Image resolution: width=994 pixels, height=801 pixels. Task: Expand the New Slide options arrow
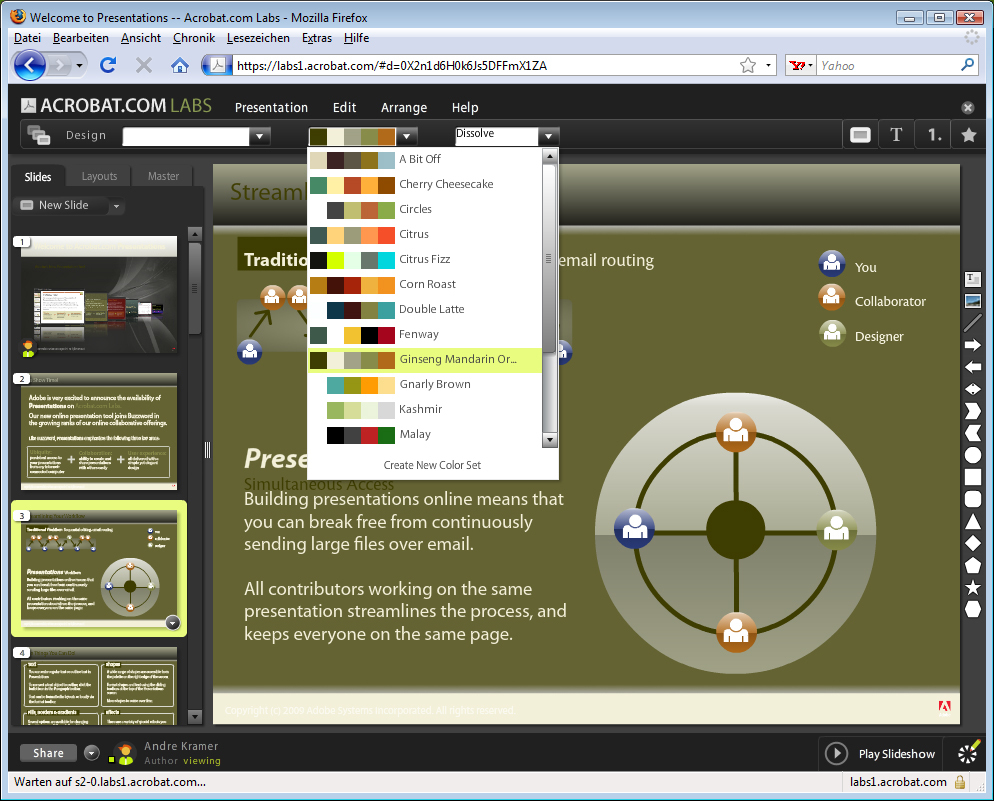[x=116, y=206]
